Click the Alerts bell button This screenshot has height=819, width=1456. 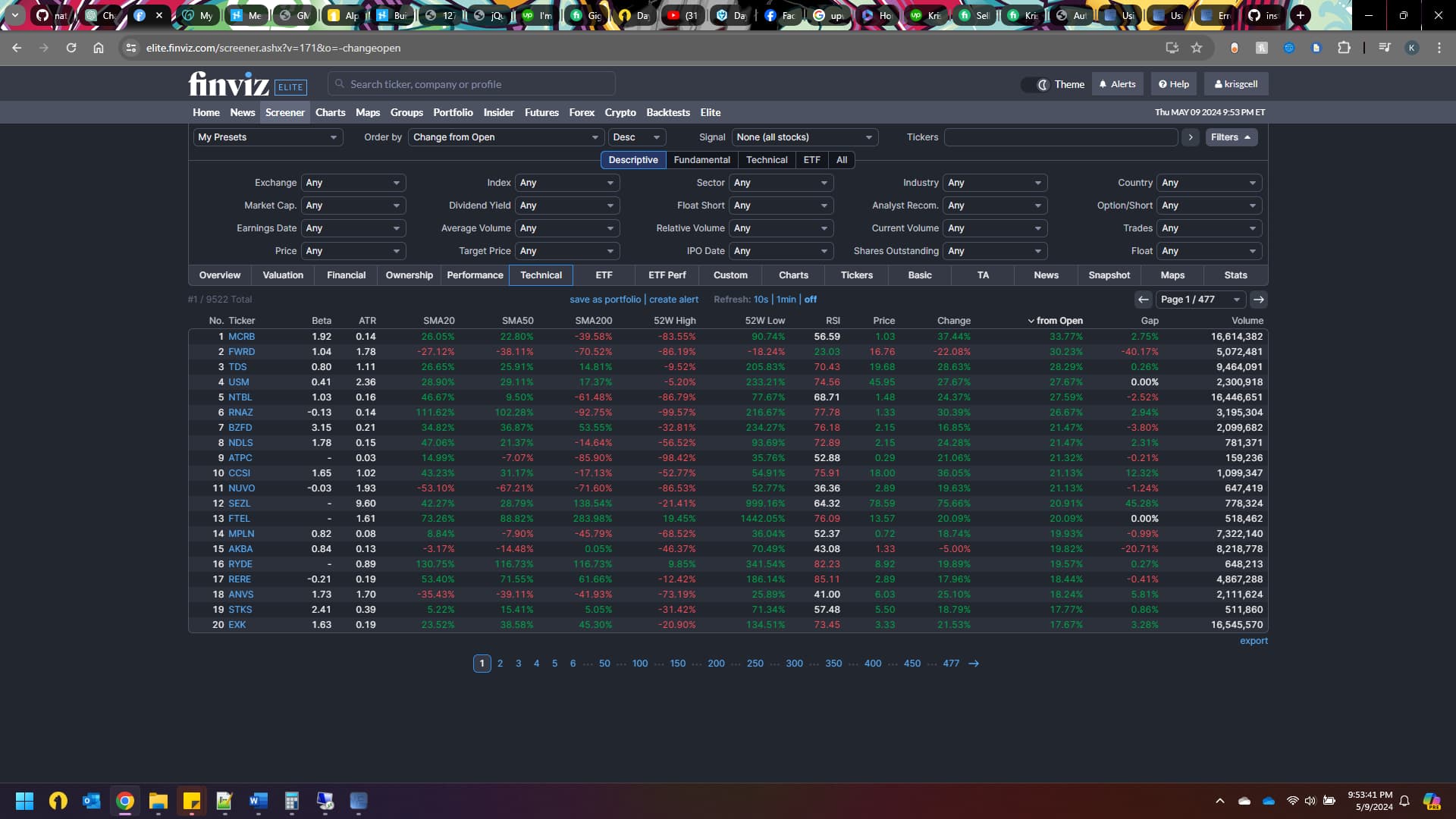coord(1117,84)
